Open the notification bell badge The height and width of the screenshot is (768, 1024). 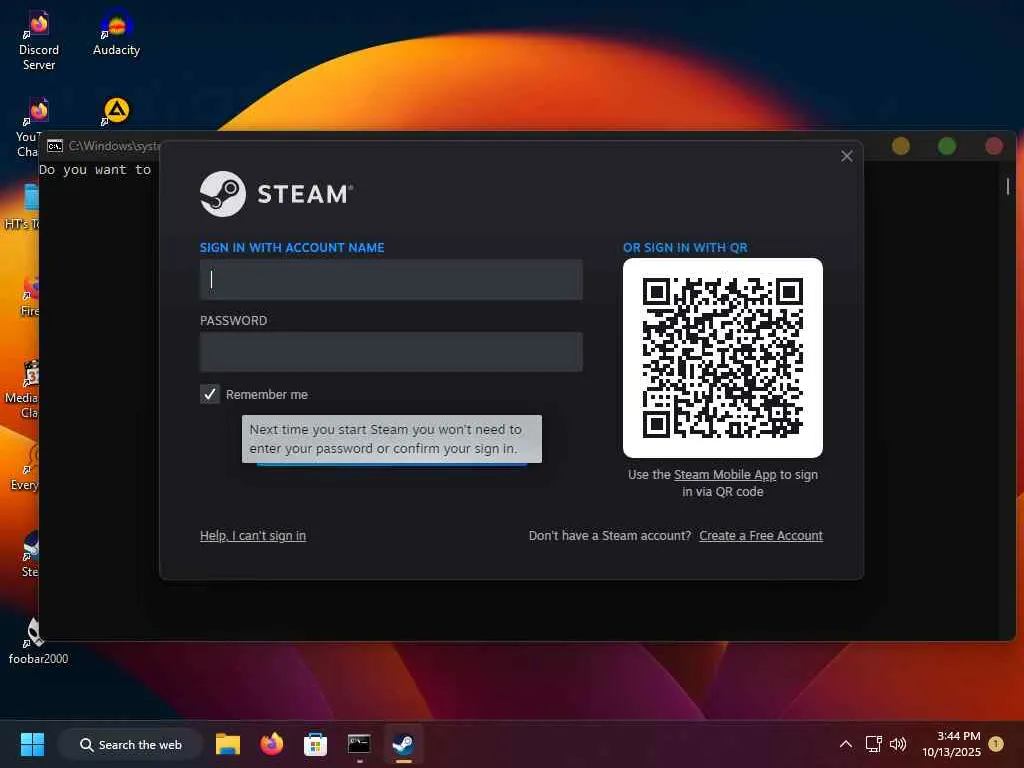point(996,743)
